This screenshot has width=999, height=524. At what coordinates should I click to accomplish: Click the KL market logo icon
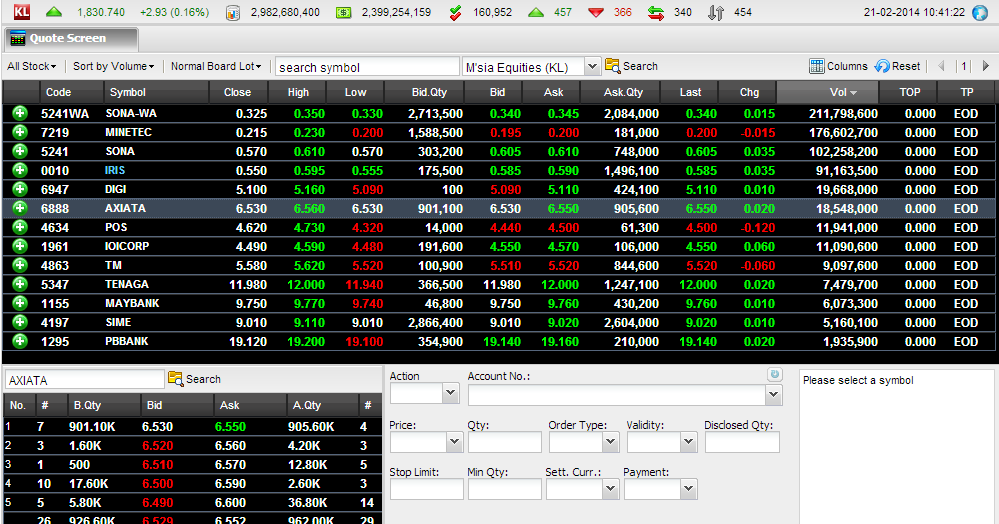[x=22, y=11]
